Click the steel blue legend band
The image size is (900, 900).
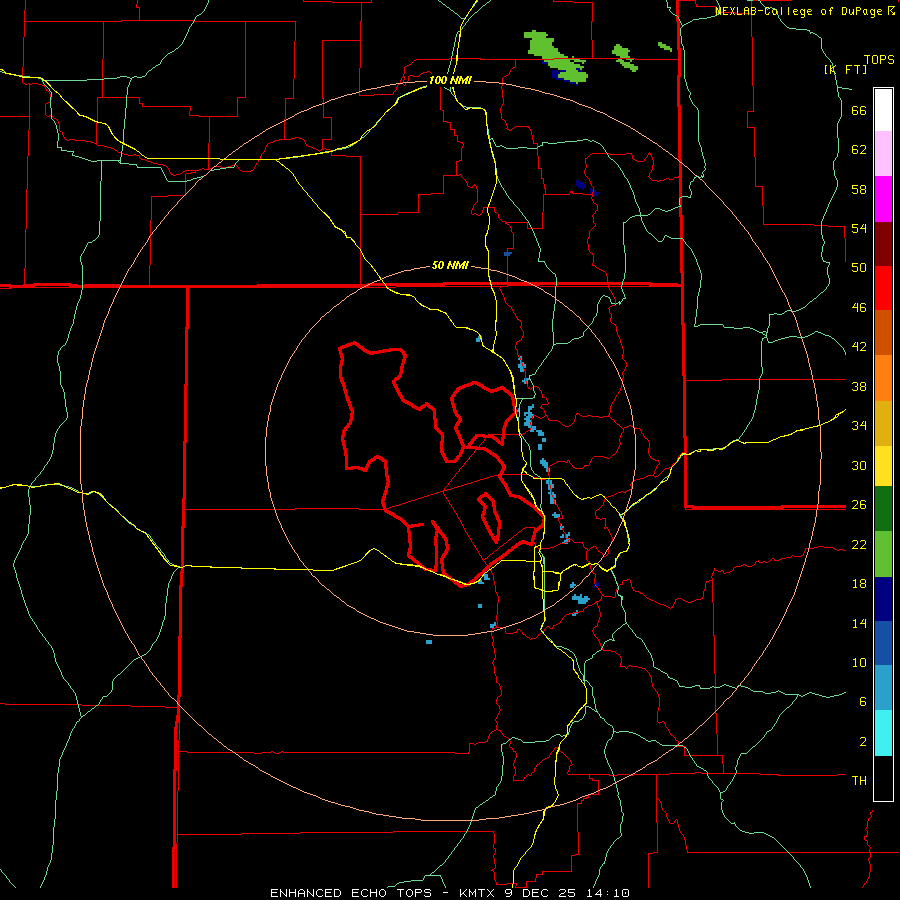coord(883,688)
